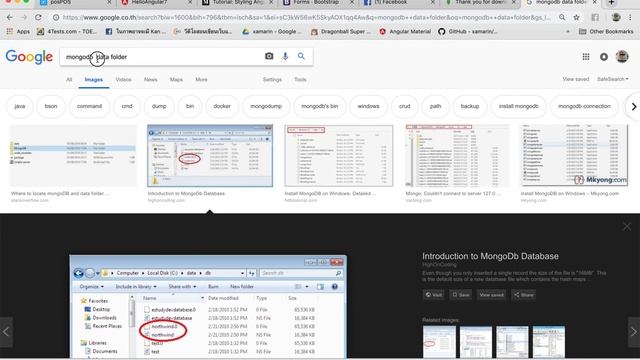This screenshot has height=360, width=640.
Task: Click the browser forward arrow
Action: click(x=24, y=18)
